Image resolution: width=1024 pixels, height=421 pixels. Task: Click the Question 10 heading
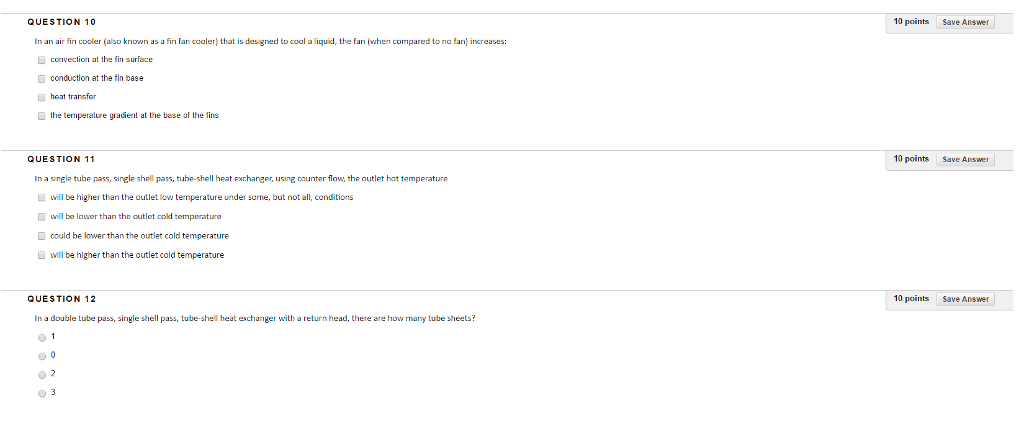pyautogui.click(x=62, y=22)
